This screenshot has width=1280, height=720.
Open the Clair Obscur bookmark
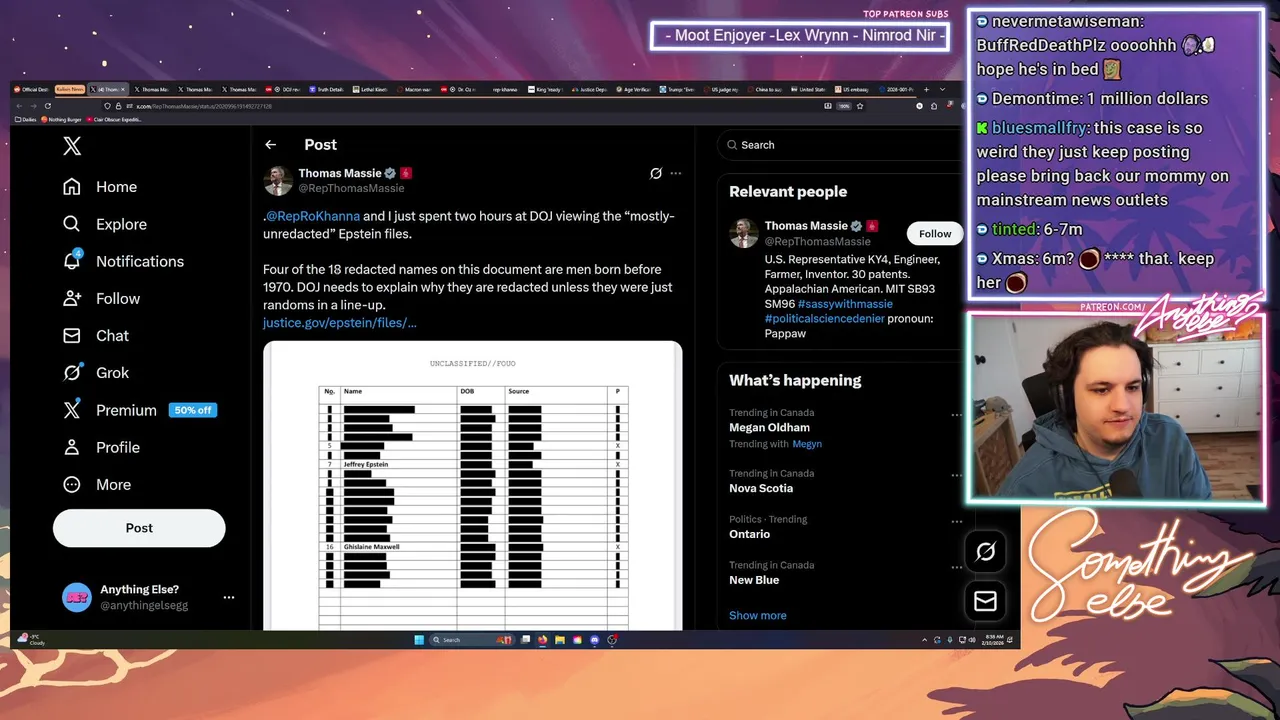[114, 119]
